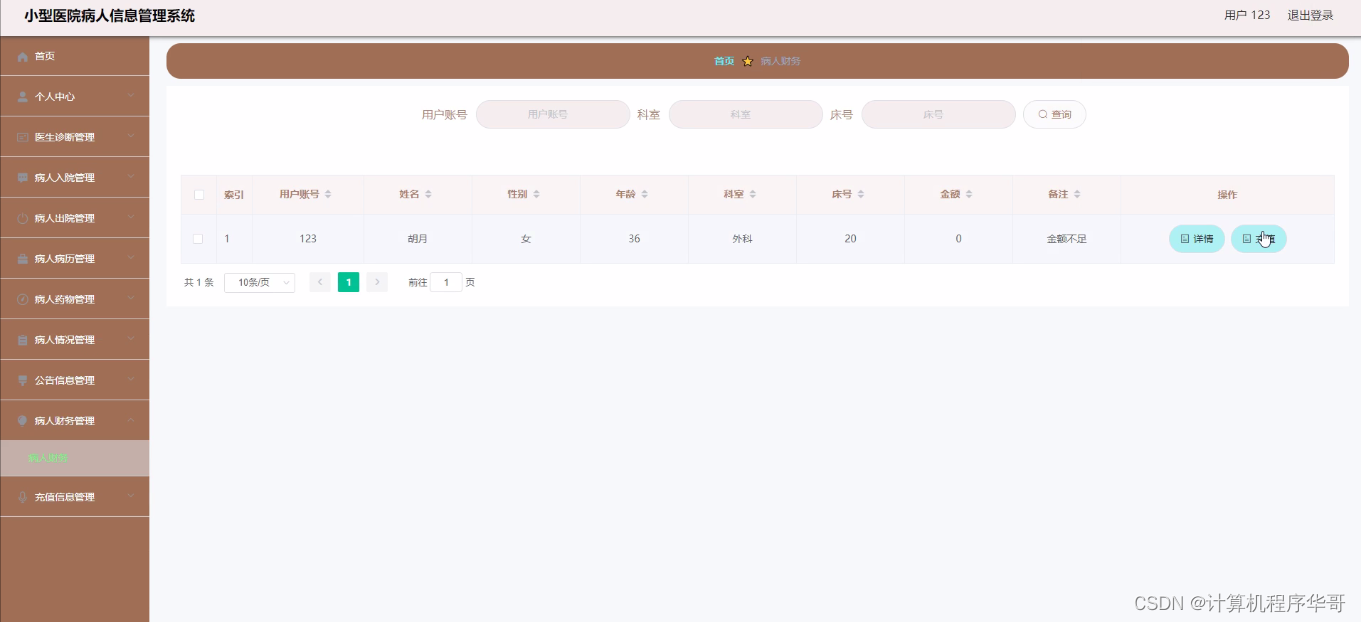The image size is (1361, 622).
Task: Go to previous page arrow in pagination
Action: pyautogui.click(x=320, y=283)
